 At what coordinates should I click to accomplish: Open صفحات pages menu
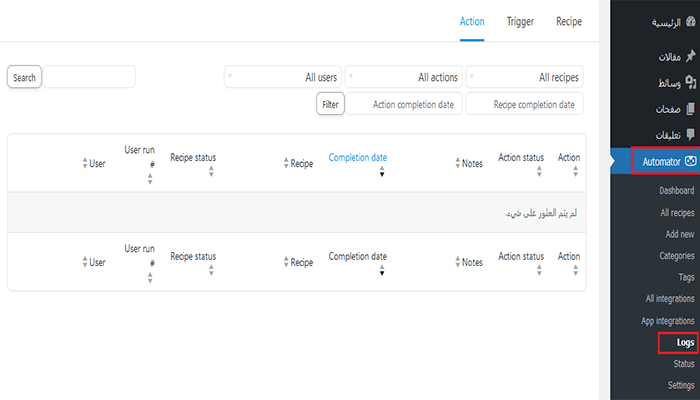(668, 109)
